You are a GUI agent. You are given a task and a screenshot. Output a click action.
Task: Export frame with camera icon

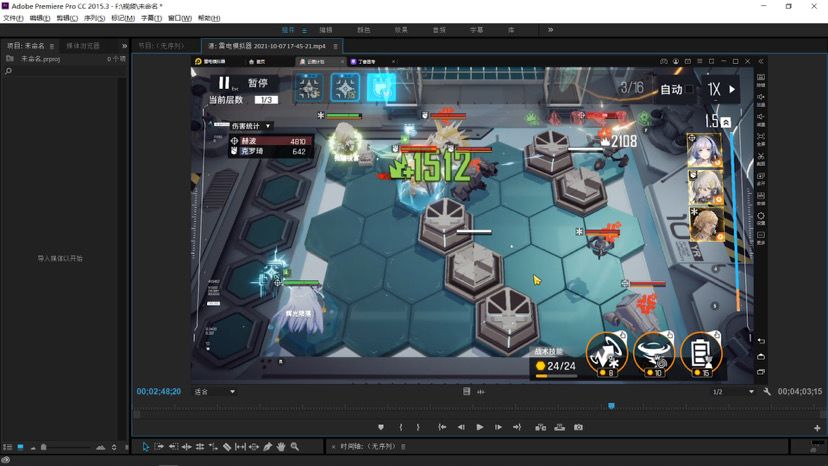pos(579,427)
